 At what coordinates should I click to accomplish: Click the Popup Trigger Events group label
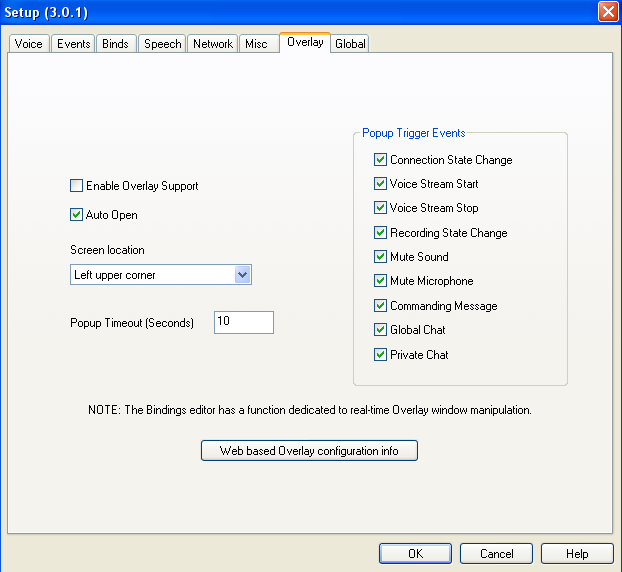[x=413, y=133]
